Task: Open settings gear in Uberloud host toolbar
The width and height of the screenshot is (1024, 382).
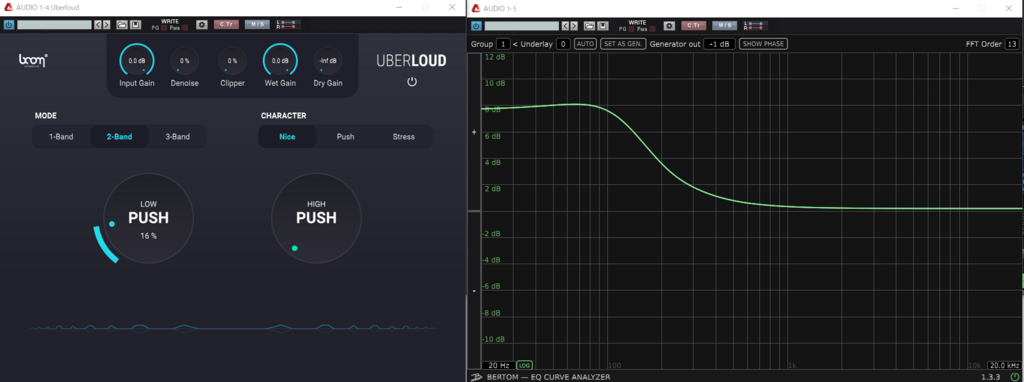Action: [202, 25]
